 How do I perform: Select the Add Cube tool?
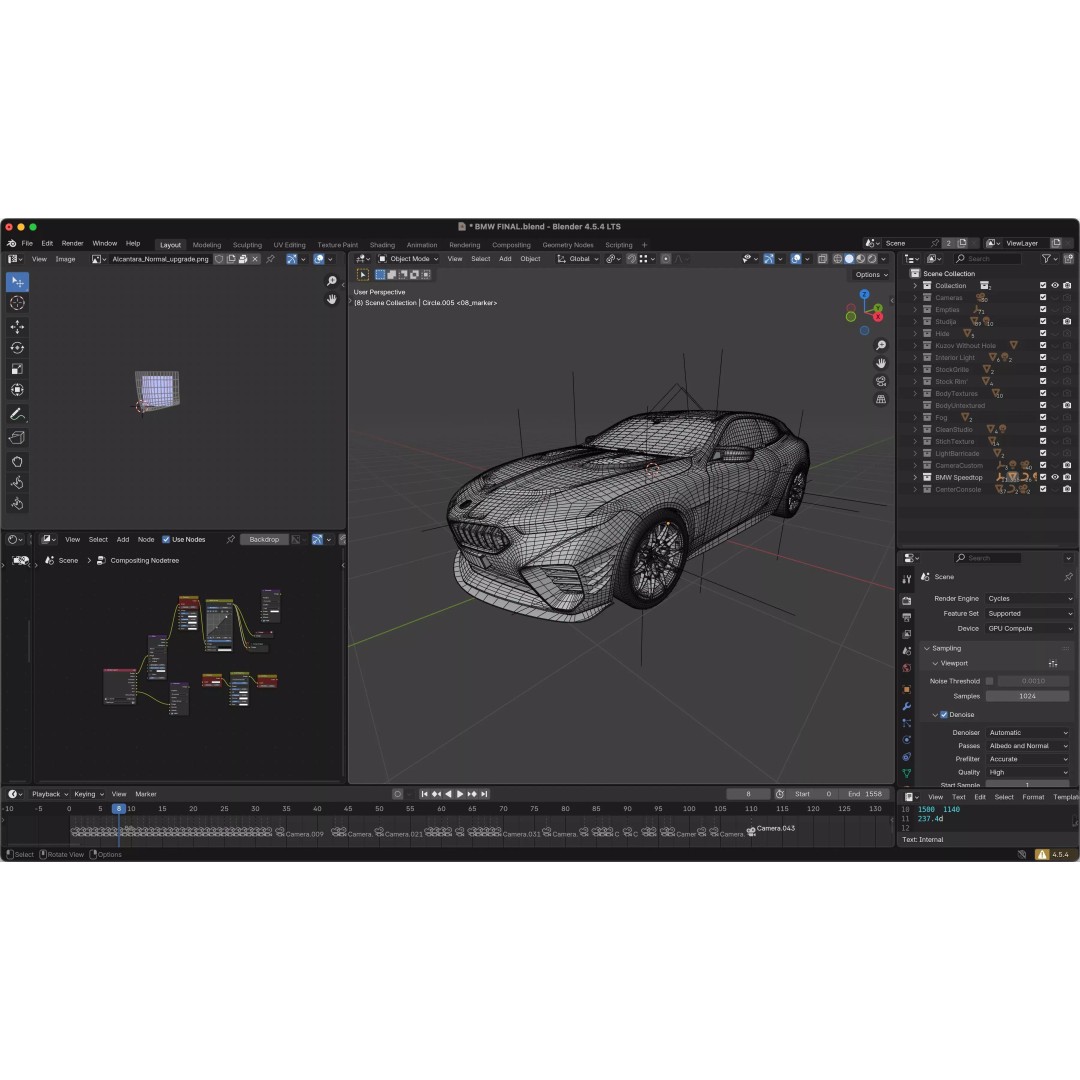(x=17, y=437)
